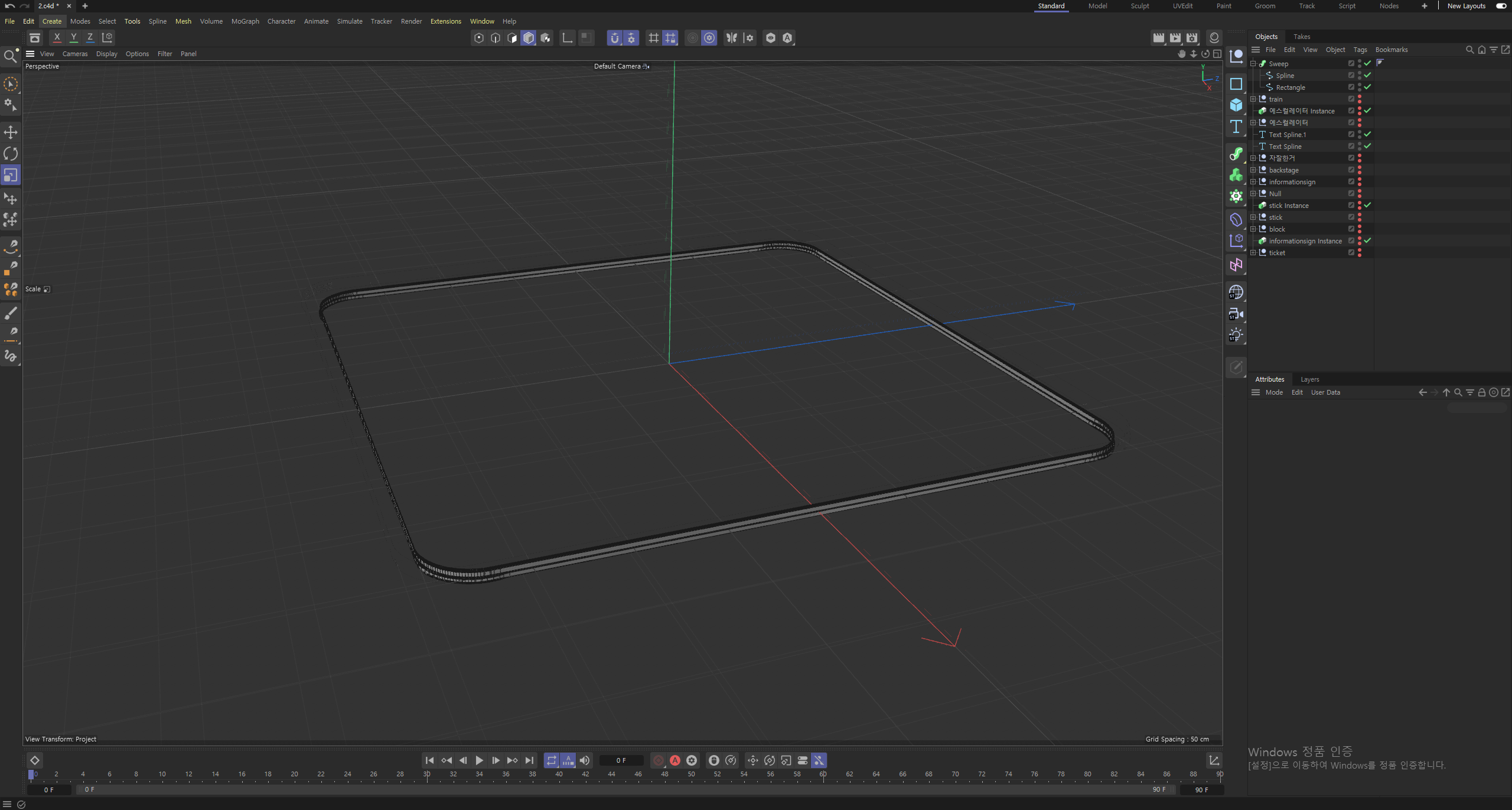Image resolution: width=1512 pixels, height=810 pixels.
Task: Open render settings clapperboard with gear
Action: 1192,38
